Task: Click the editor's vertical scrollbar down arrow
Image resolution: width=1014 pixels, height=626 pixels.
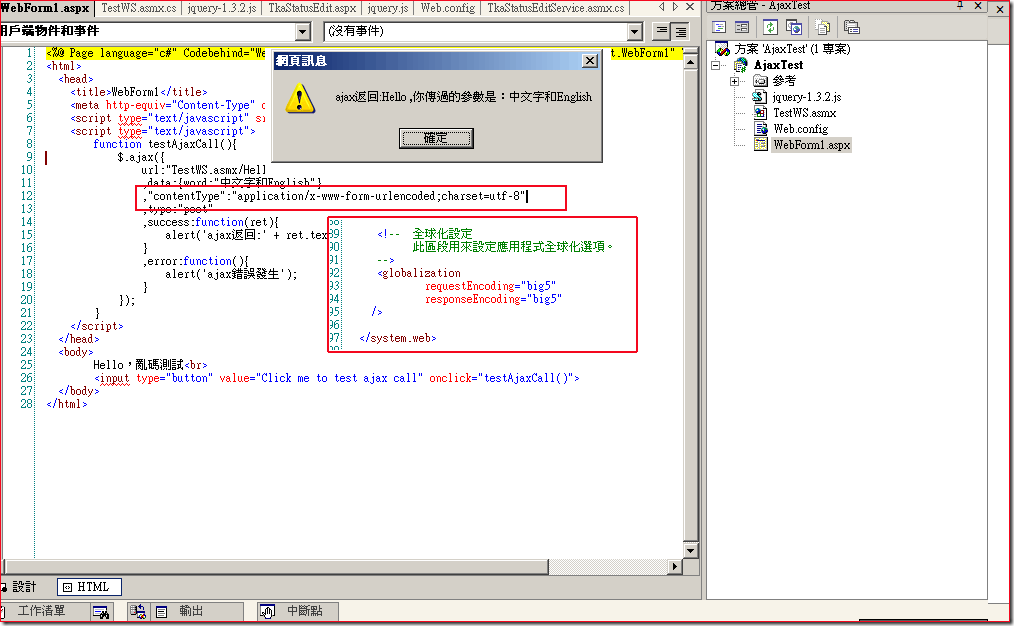Action: 690,551
